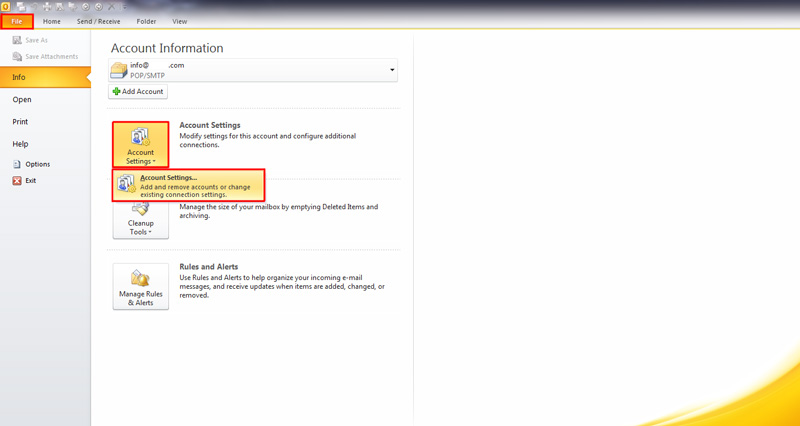The width and height of the screenshot is (800, 426).
Task: Click the Save Attachments paperclip icon
Action: pos(17,56)
